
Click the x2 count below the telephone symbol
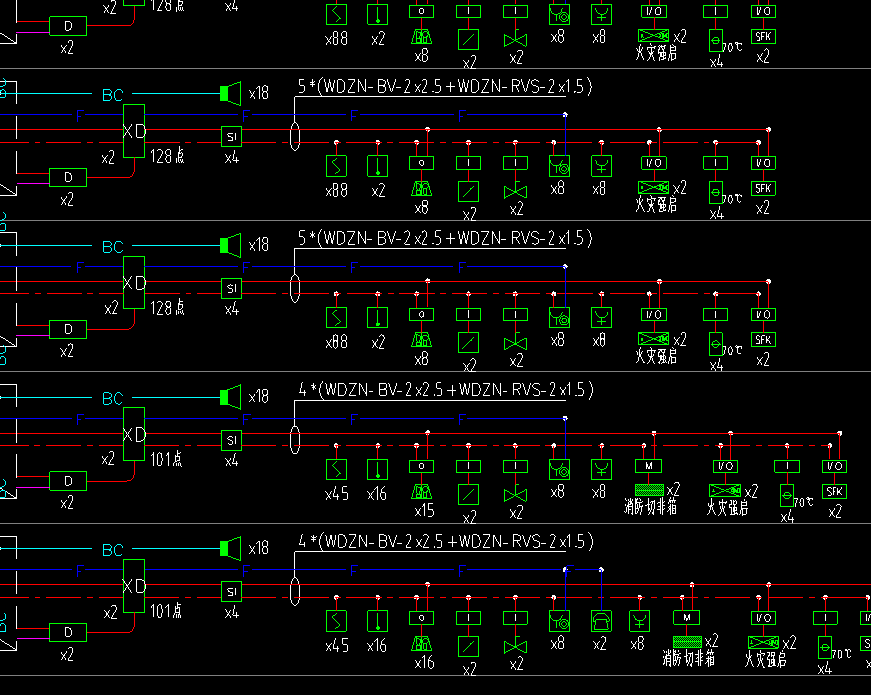coord(600,644)
